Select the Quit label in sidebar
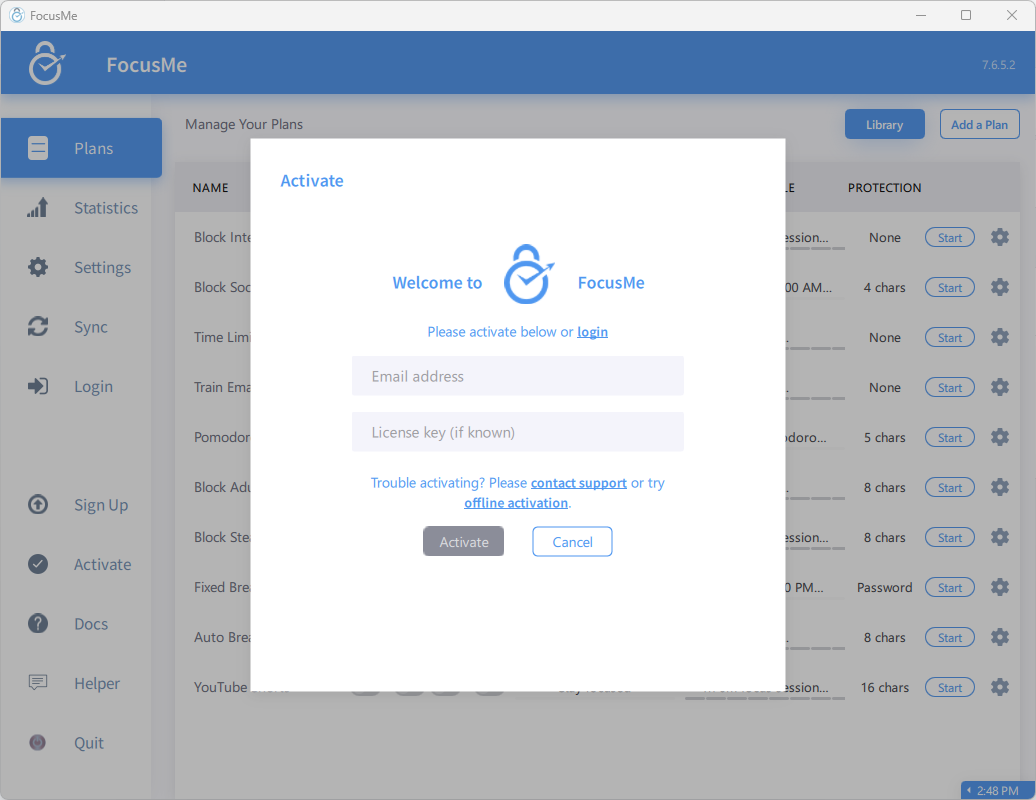Image resolution: width=1036 pixels, height=800 pixels. point(89,743)
